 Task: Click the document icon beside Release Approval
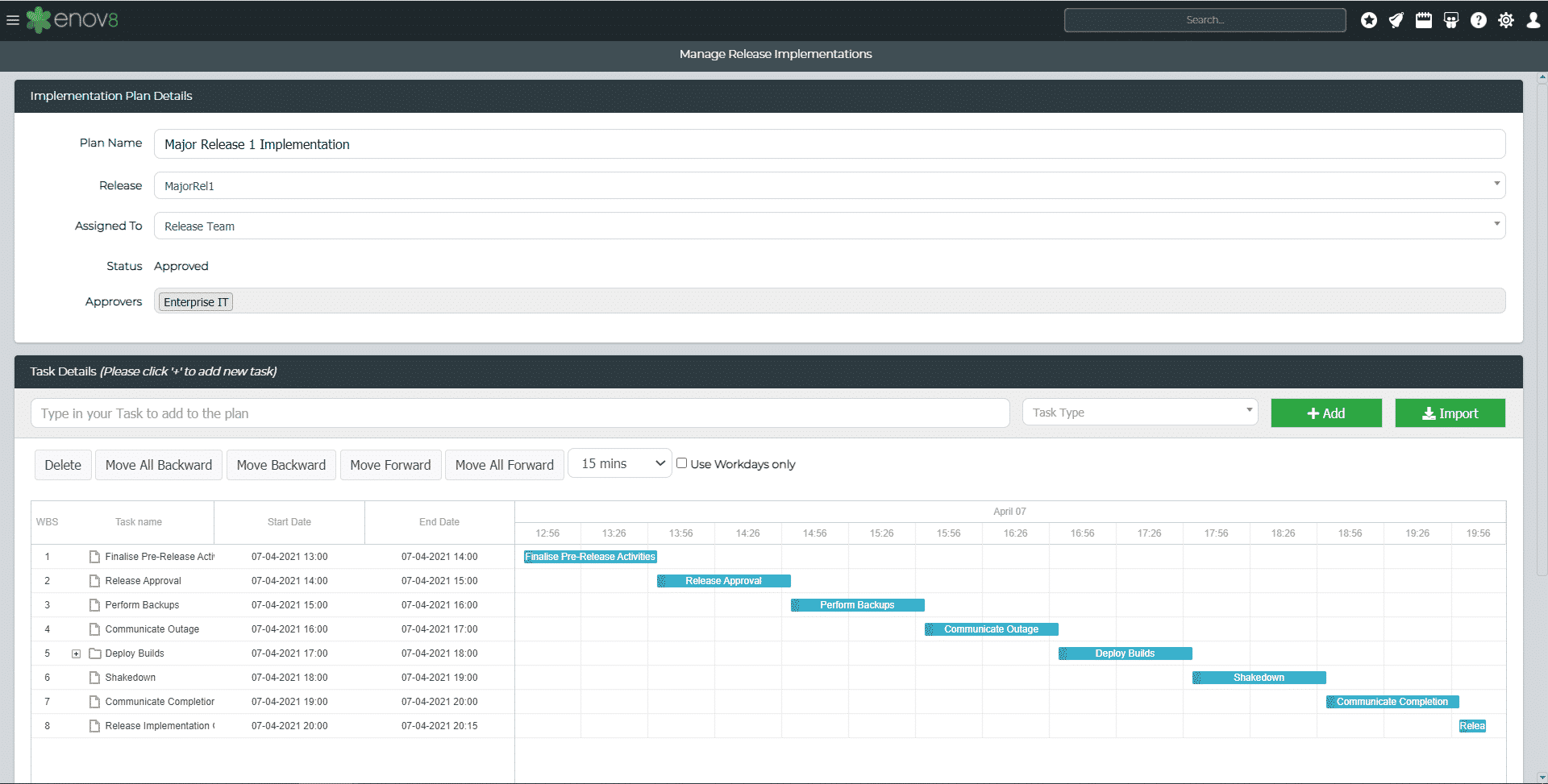tap(94, 580)
